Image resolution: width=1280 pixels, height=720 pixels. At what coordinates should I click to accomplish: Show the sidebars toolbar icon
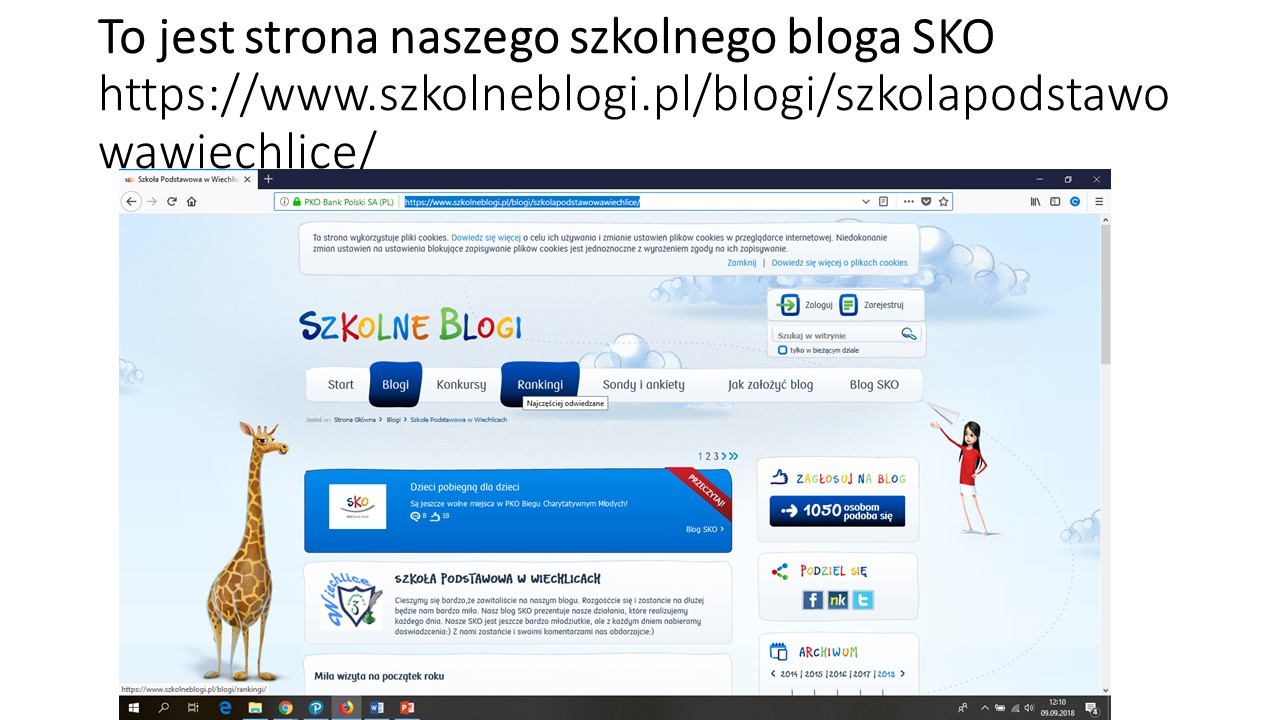[x=1056, y=201]
